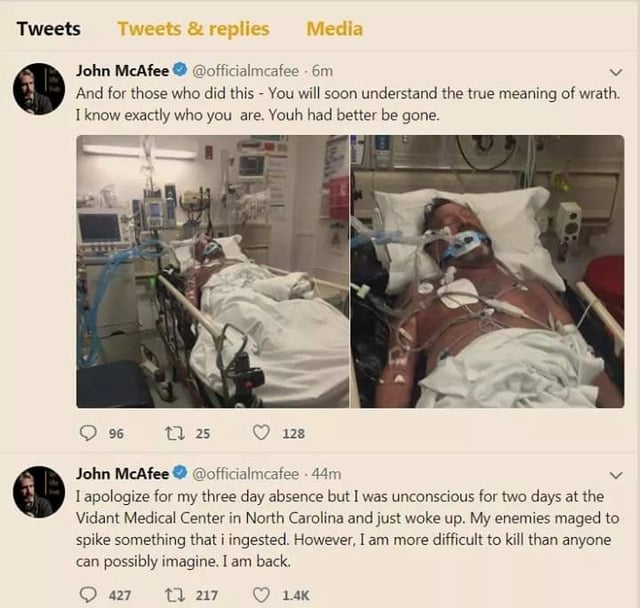The width and height of the screenshot is (640, 608).
Task: Reply to the wrath tweet
Action: coord(87,434)
